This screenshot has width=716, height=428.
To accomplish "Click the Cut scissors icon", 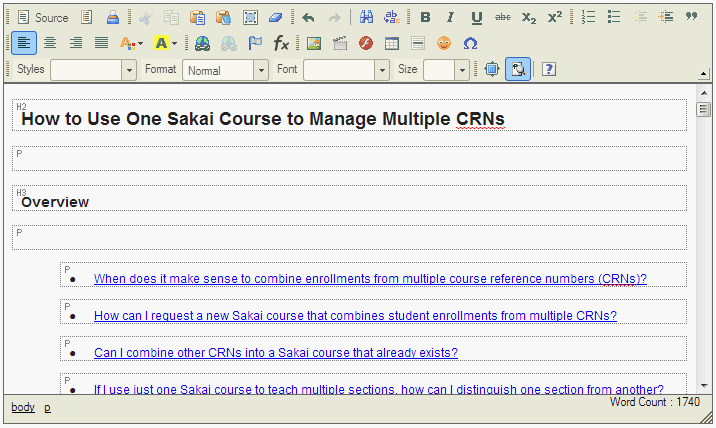I will 145,18.
